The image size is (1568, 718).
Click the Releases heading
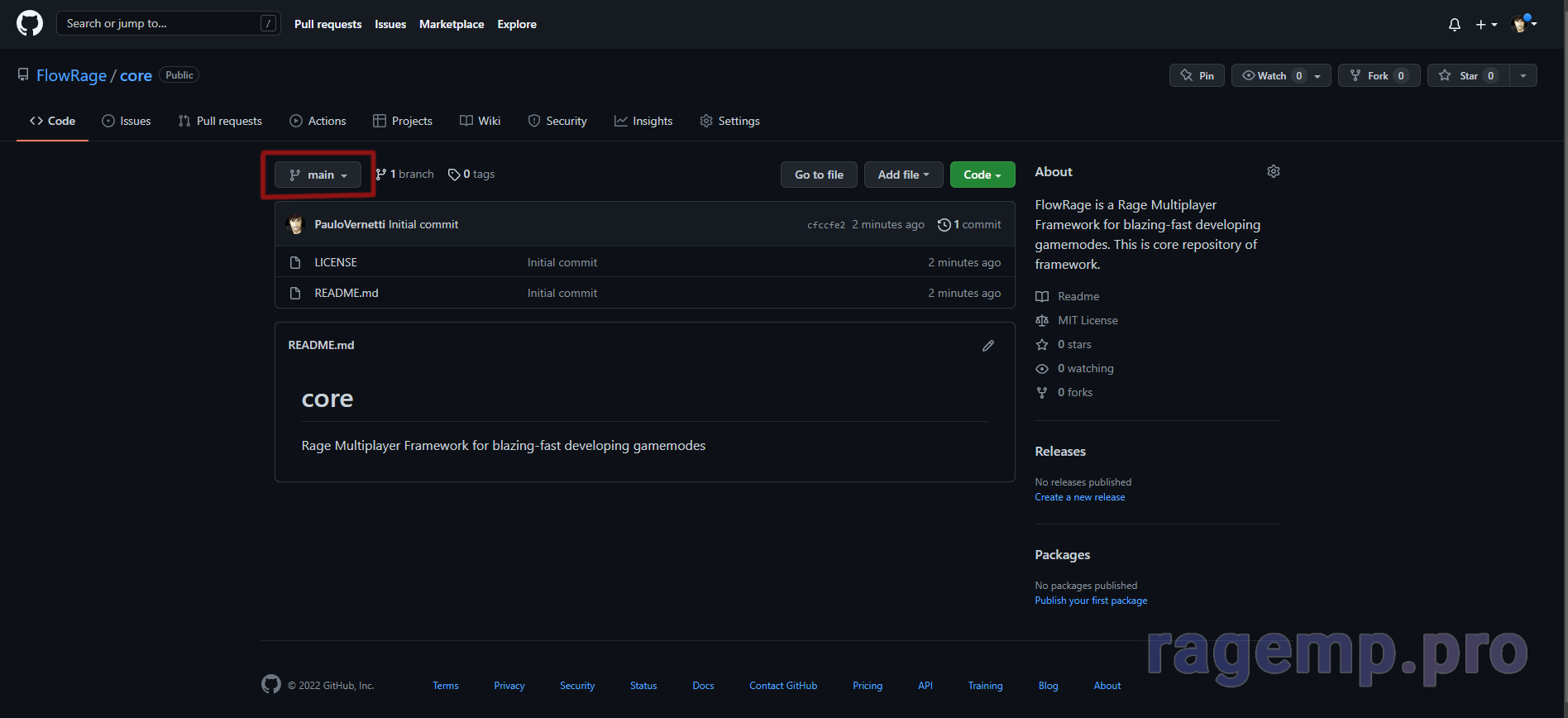[x=1060, y=451]
